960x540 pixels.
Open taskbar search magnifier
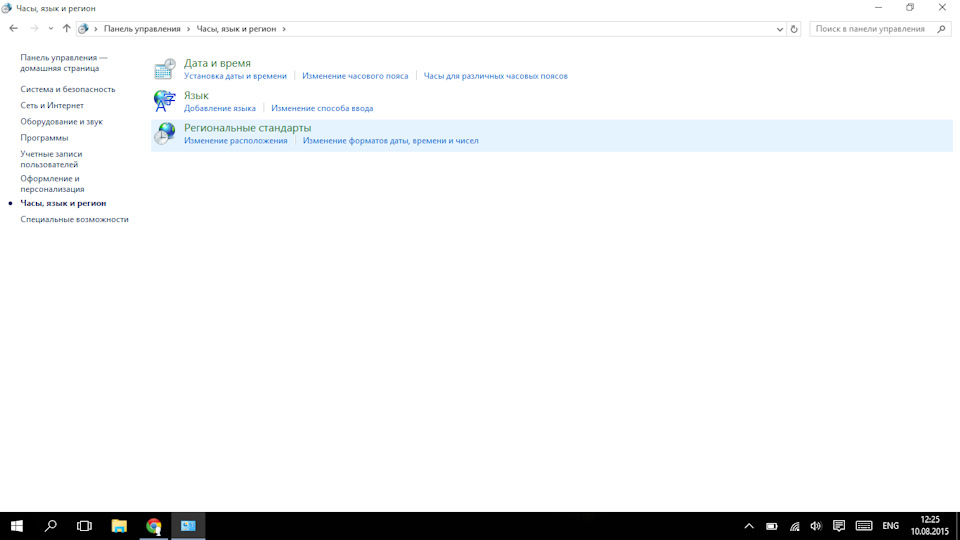pyautogui.click(x=51, y=526)
